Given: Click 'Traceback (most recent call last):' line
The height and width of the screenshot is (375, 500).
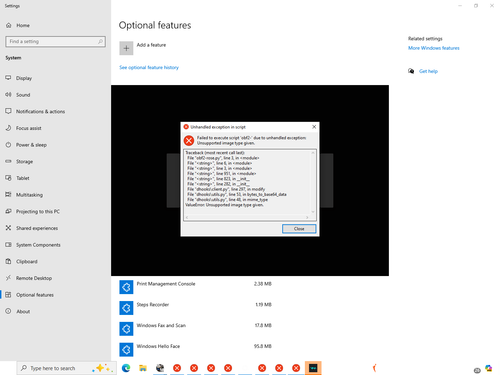Looking at the screenshot, I should [x=215, y=153].
